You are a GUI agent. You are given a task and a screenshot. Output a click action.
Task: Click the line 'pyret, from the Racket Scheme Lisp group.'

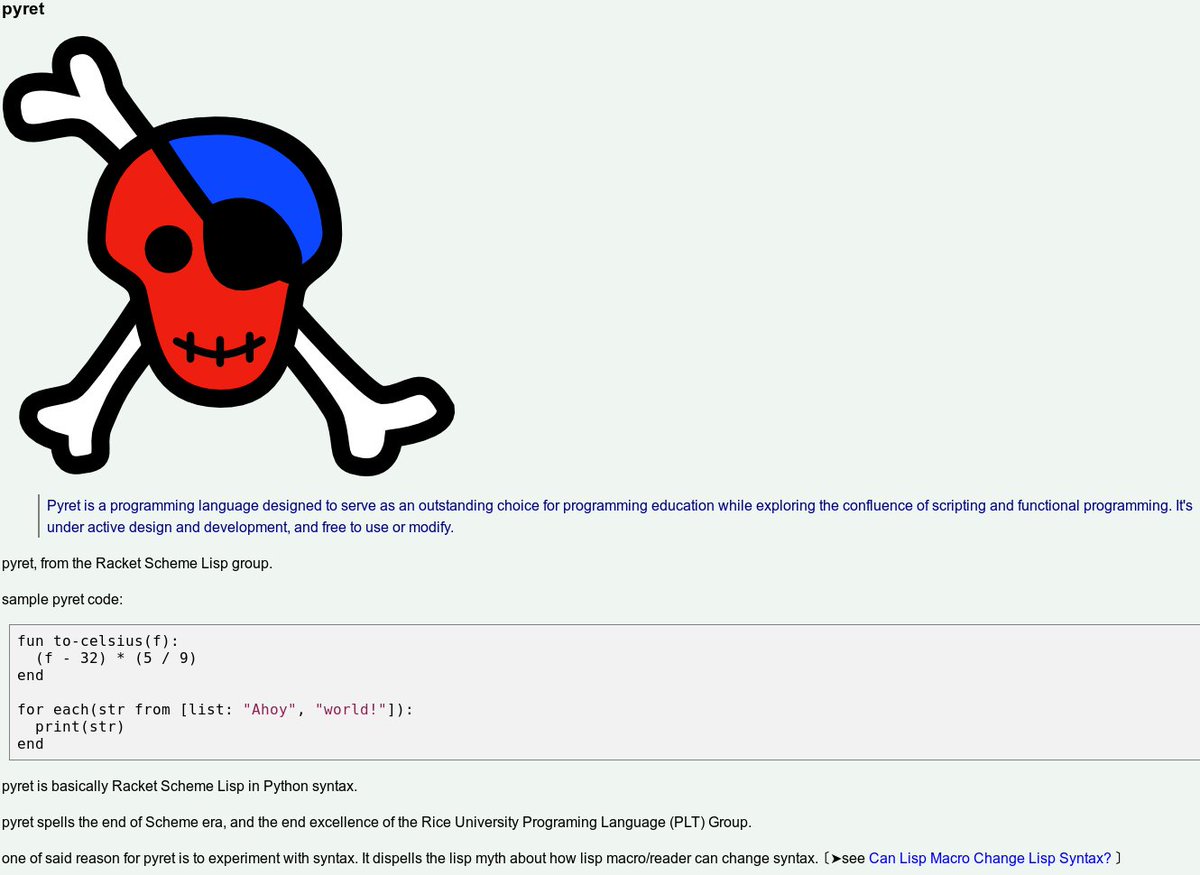point(137,563)
